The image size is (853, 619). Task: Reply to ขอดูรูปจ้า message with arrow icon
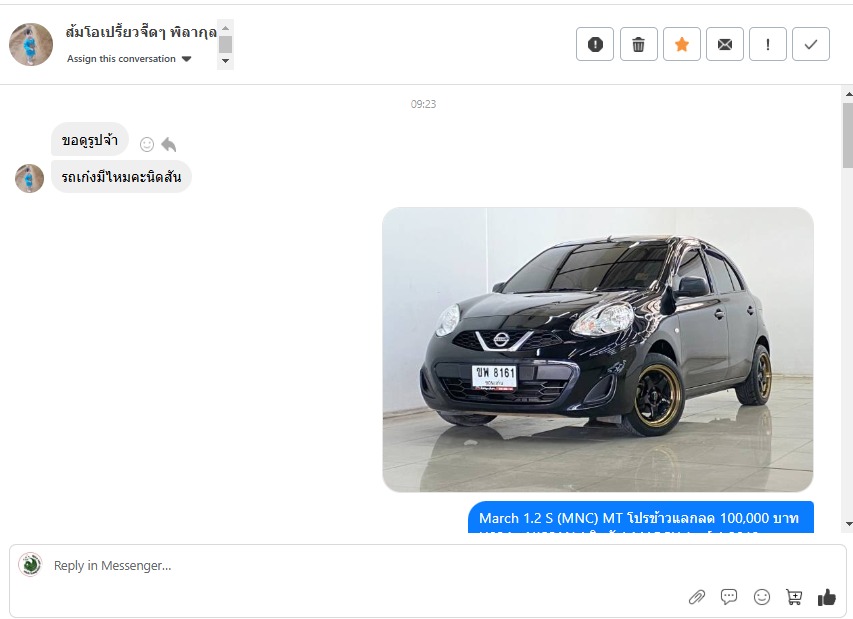tap(169, 144)
